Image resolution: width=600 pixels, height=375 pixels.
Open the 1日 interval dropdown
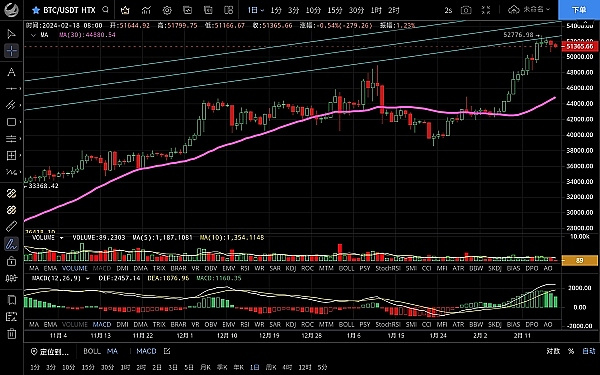point(256,10)
